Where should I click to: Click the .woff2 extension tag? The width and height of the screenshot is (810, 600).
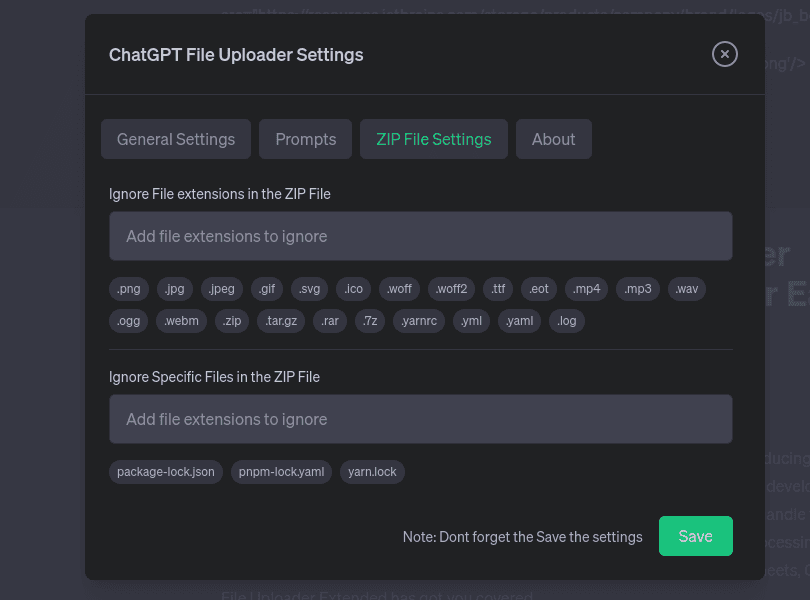(451, 289)
